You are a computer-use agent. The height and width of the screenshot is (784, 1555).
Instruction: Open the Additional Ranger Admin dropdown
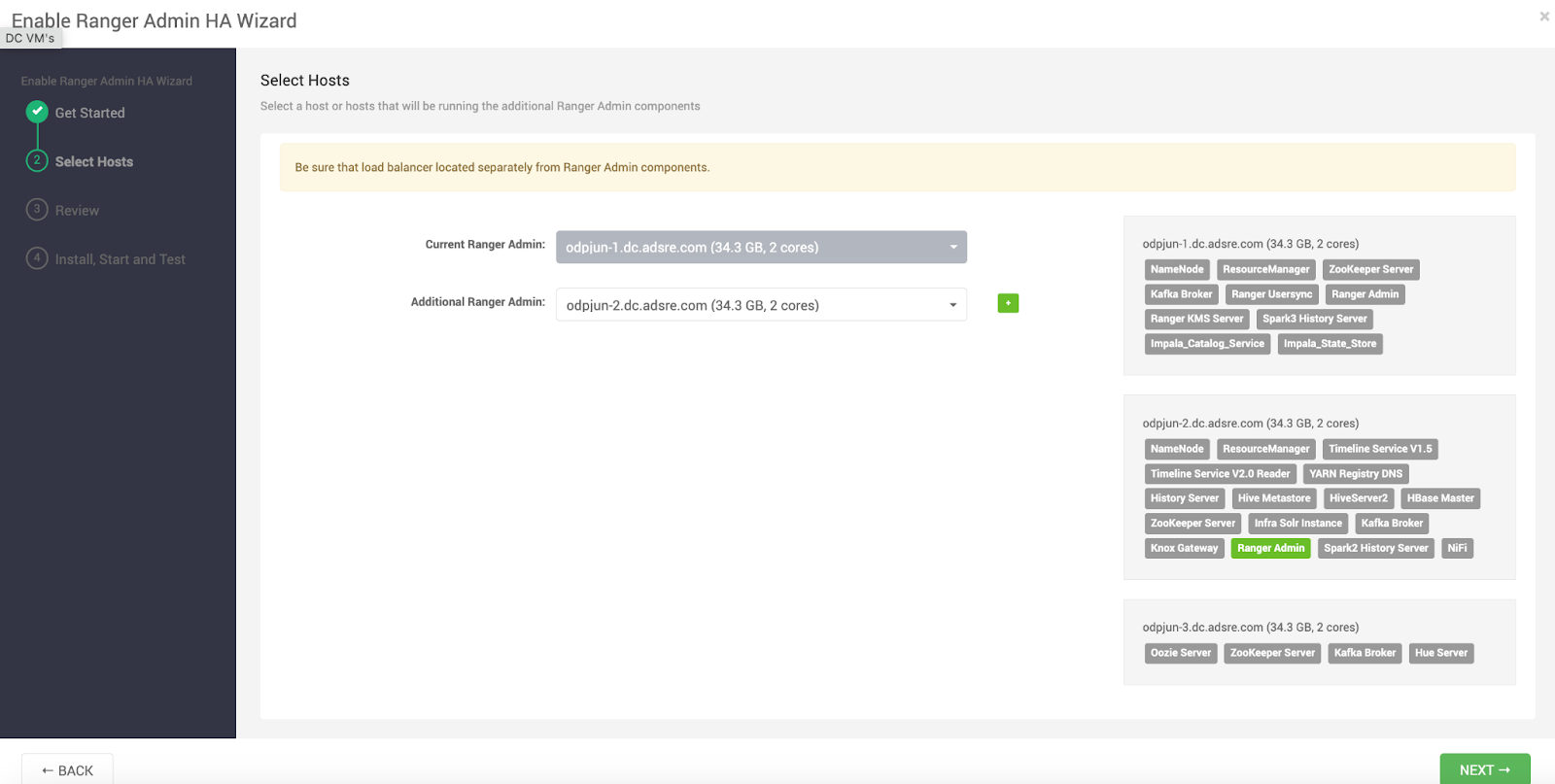pos(761,305)
